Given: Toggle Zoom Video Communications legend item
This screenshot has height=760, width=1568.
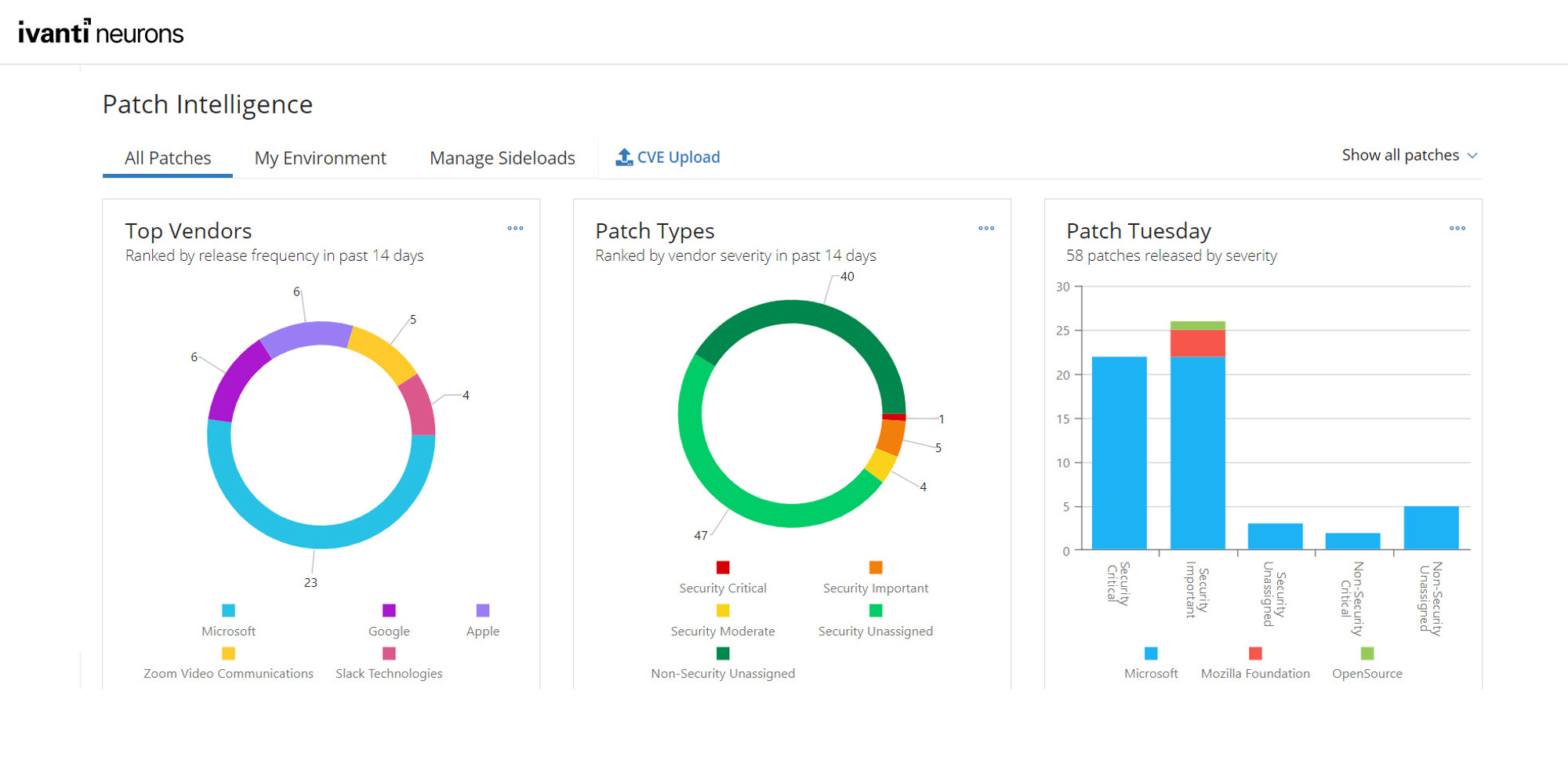Looking at the screenshot, I should click(x=228, y=664).
